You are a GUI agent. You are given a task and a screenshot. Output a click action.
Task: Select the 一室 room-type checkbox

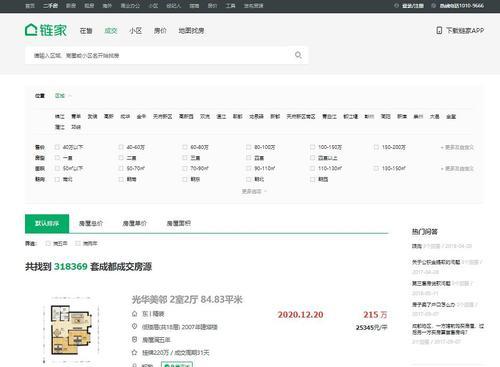[x=57, y=158]
